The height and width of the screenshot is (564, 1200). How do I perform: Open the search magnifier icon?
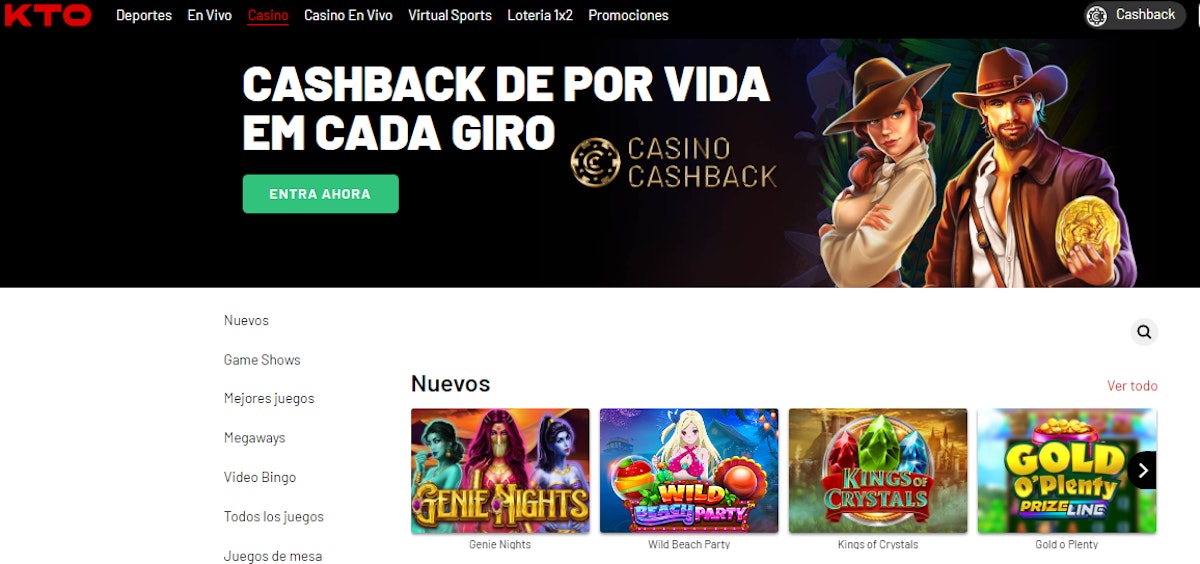(x=1144, y=332)
